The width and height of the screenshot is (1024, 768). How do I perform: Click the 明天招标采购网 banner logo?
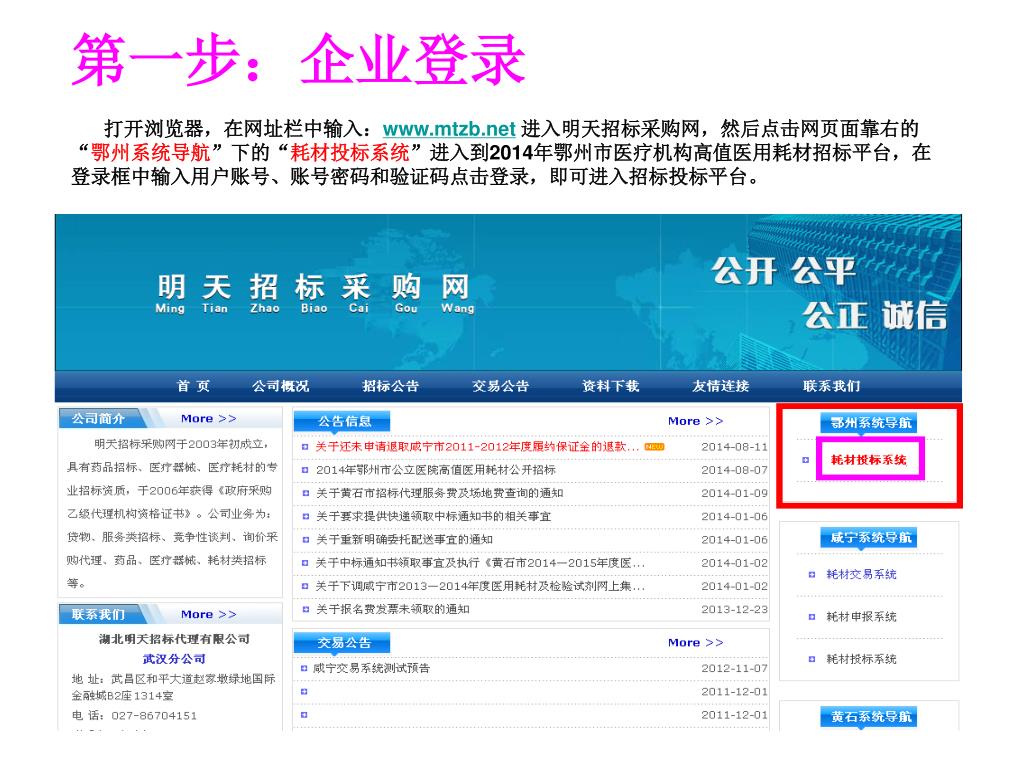tap(315, 294)
